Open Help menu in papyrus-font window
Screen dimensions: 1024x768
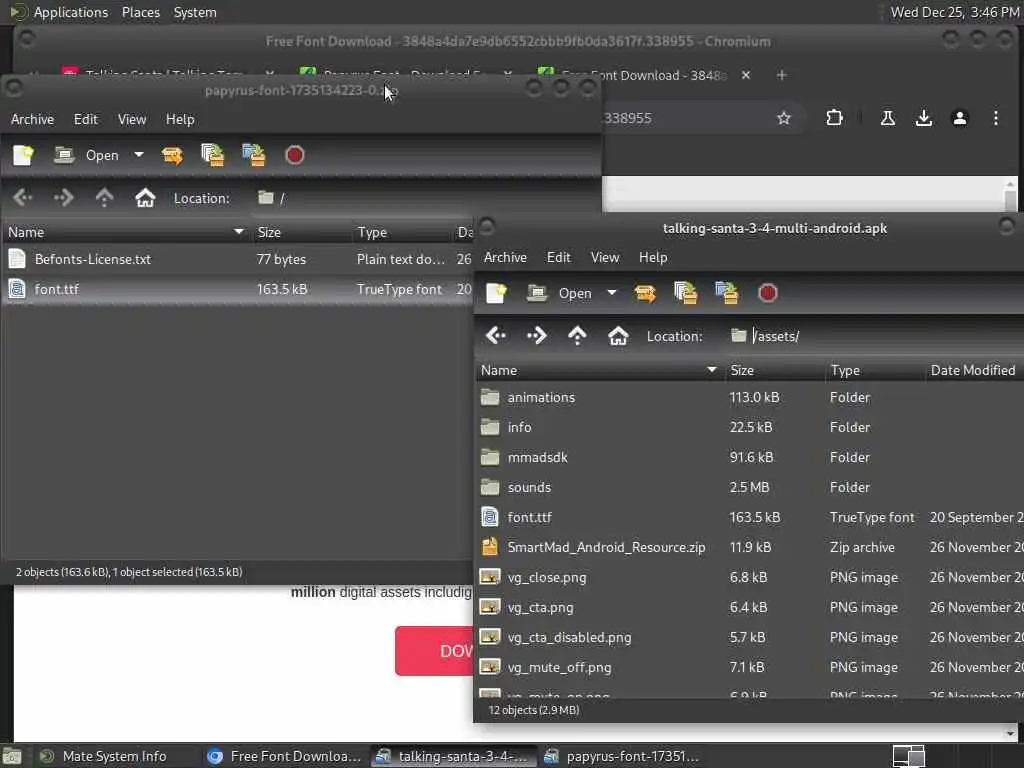180,120
